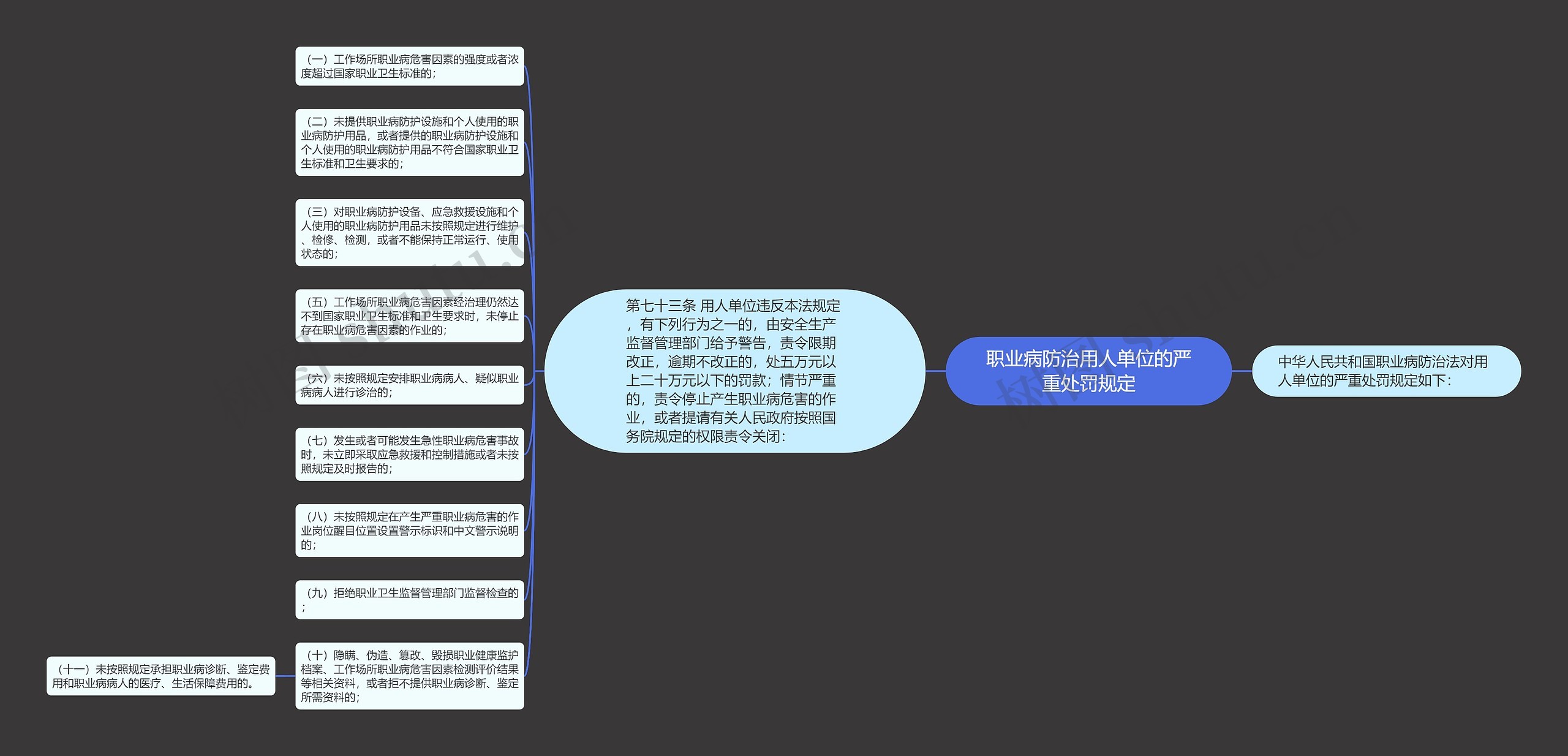
Task: Select node (七) 急性职业病危害事故
Action: click(409, 453)
